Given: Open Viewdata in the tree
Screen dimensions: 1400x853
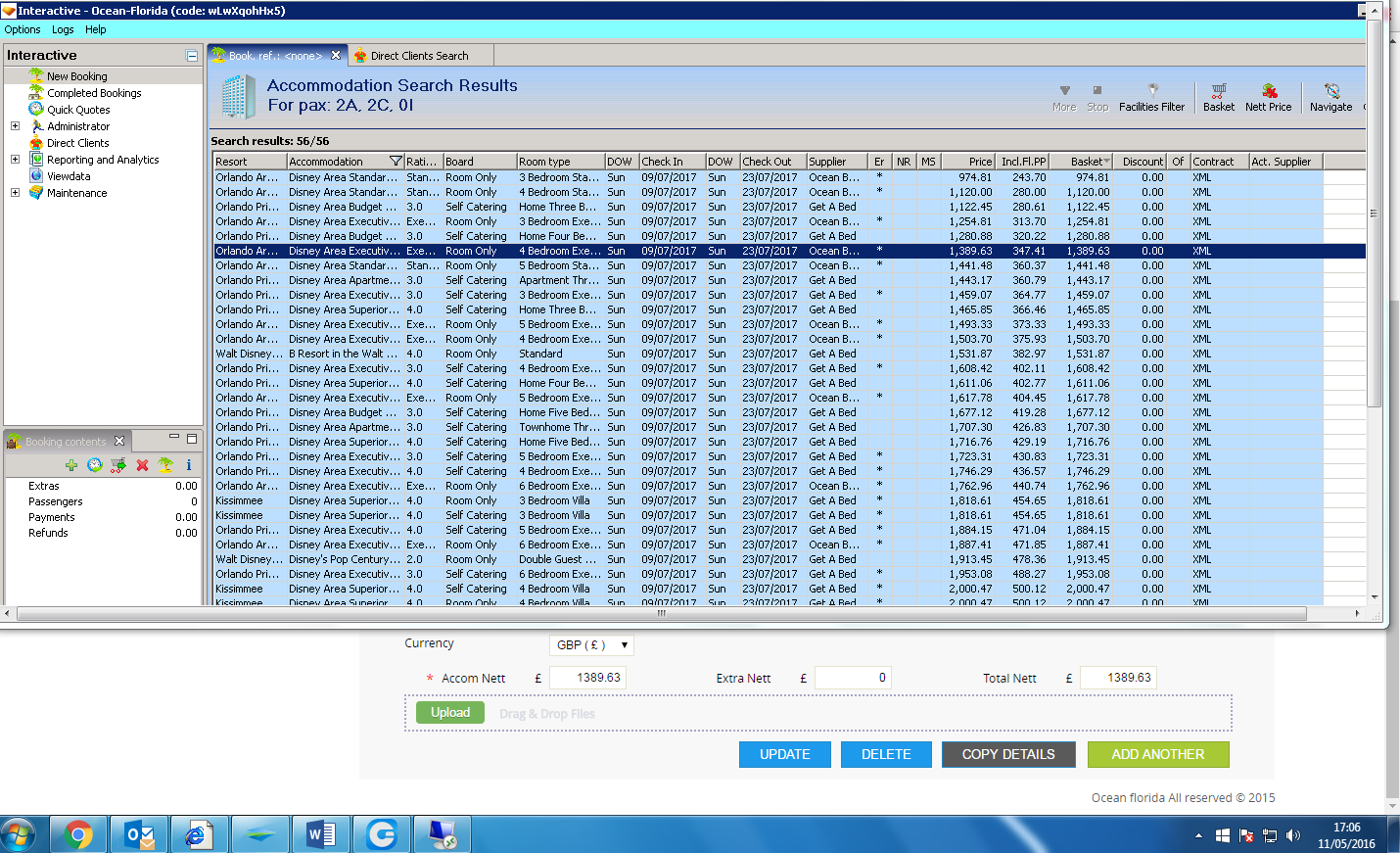Looking at the screenshot, I should point(69,176).
